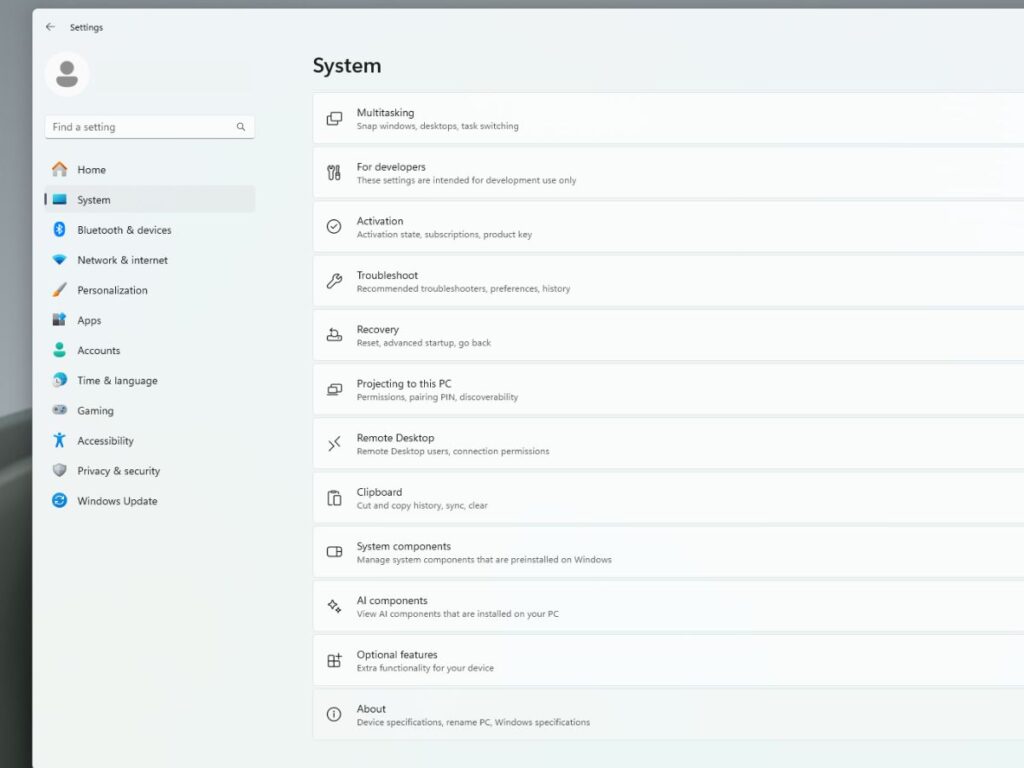
Task: Click the Activation checkmark icon
Action: point(333,227)
